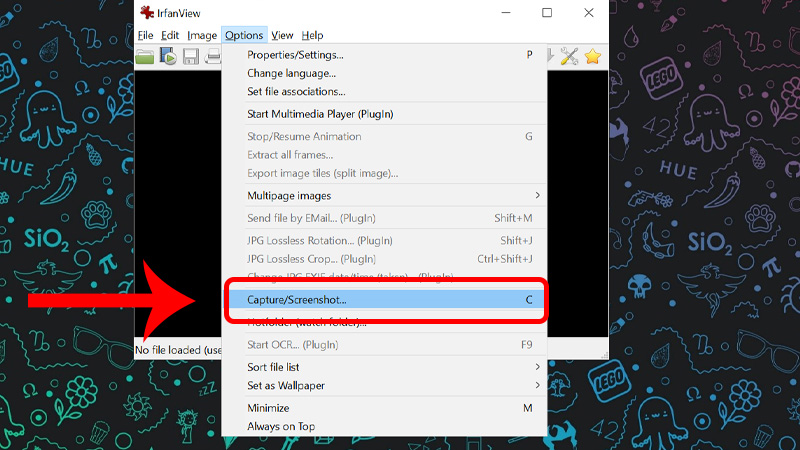Screen dimensions: 800x450
Task: Select Capture/Screenshot... menu item
Action: (x=384, y=299)
